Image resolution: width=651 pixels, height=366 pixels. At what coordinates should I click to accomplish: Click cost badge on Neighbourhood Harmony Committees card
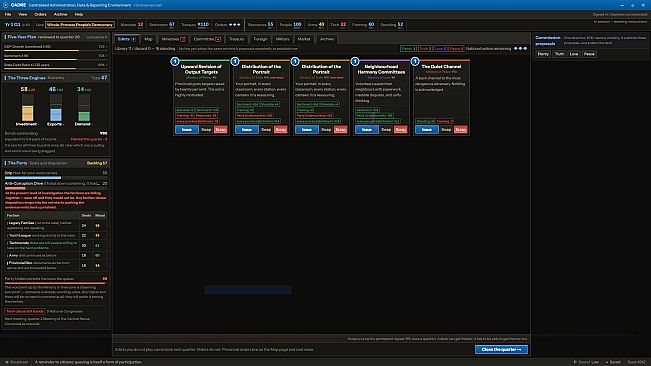[x=355, y=61]
